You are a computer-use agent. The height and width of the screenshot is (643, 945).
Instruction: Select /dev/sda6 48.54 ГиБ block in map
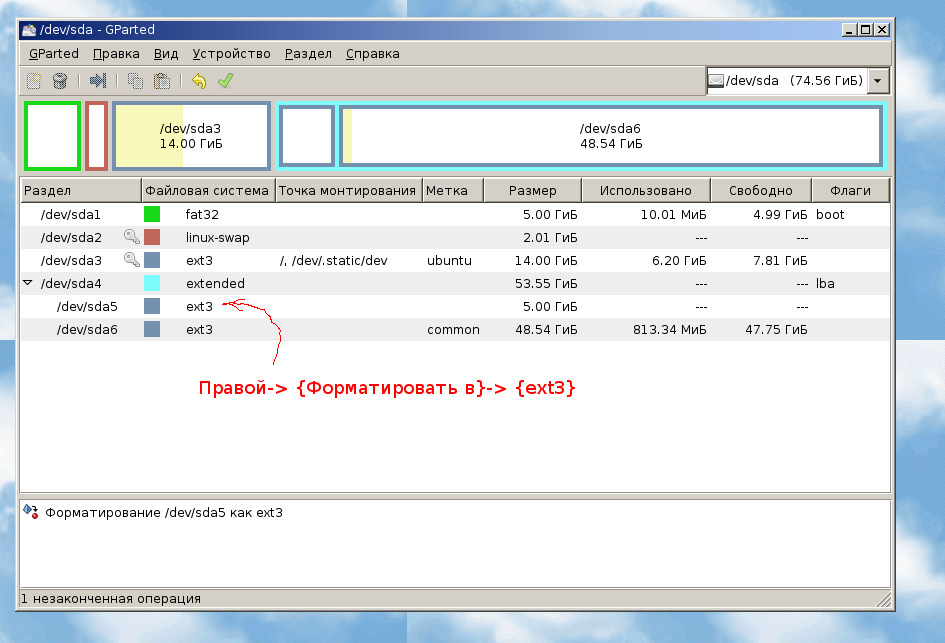(x=611, y=136)
